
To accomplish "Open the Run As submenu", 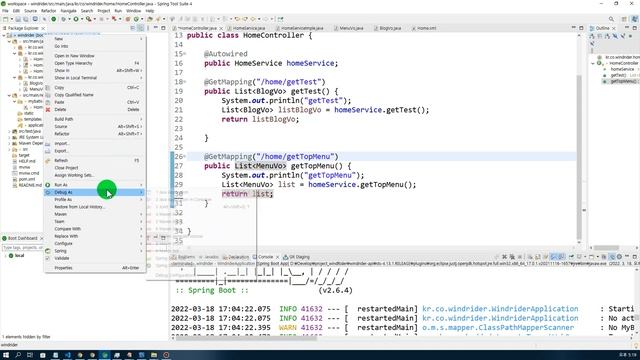I will (x=95, y=185).
